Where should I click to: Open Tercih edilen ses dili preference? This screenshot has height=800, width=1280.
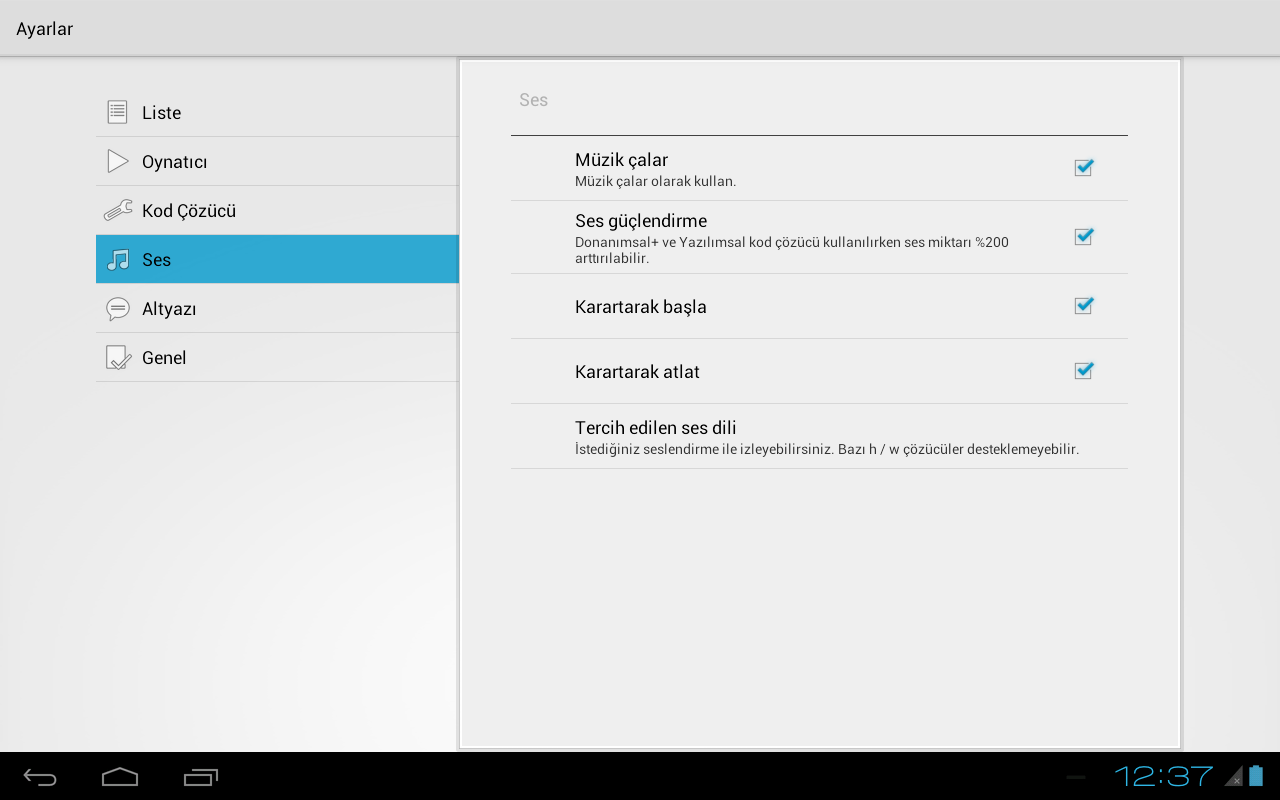[819, 437]
